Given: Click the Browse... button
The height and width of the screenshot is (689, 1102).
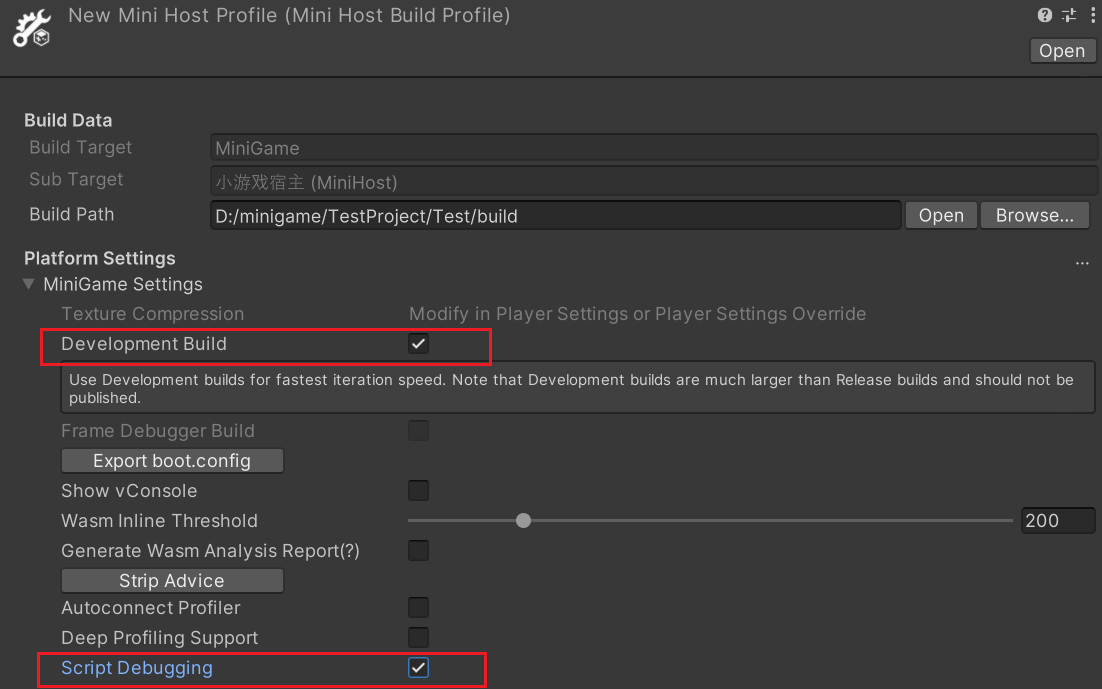Looking at the screenshot, I should pos(1034,215).
